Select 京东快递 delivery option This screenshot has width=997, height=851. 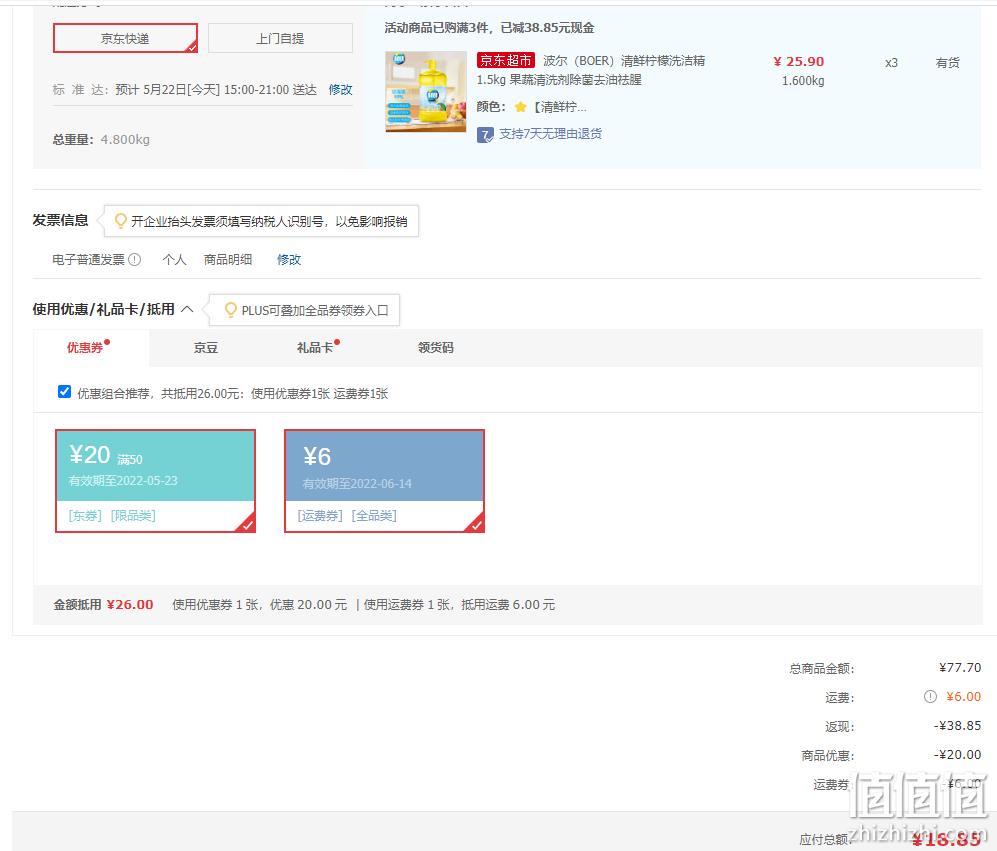[125, 38]
